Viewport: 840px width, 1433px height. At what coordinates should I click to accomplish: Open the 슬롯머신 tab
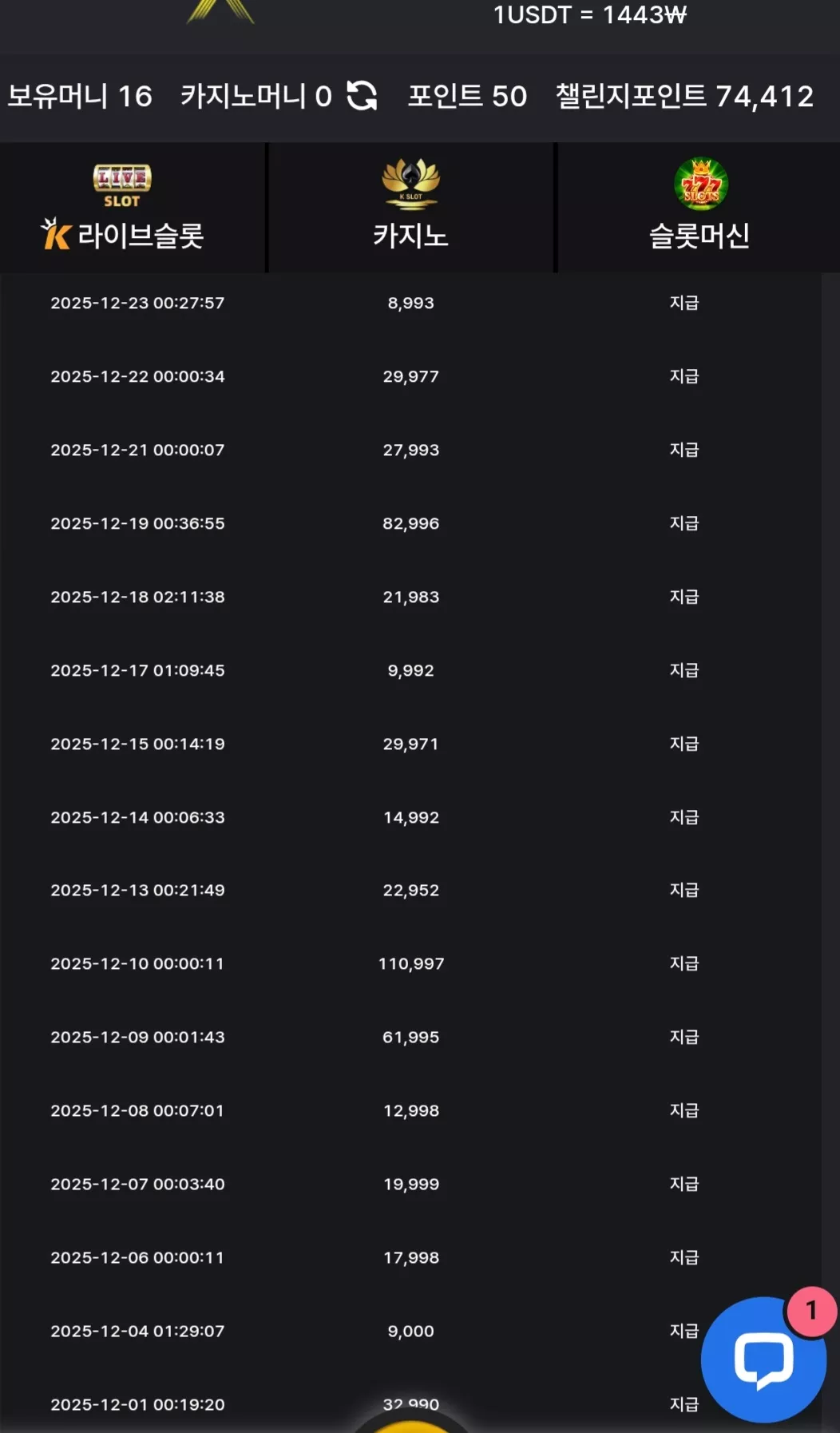pyautogui.click(x=699, y=208)
